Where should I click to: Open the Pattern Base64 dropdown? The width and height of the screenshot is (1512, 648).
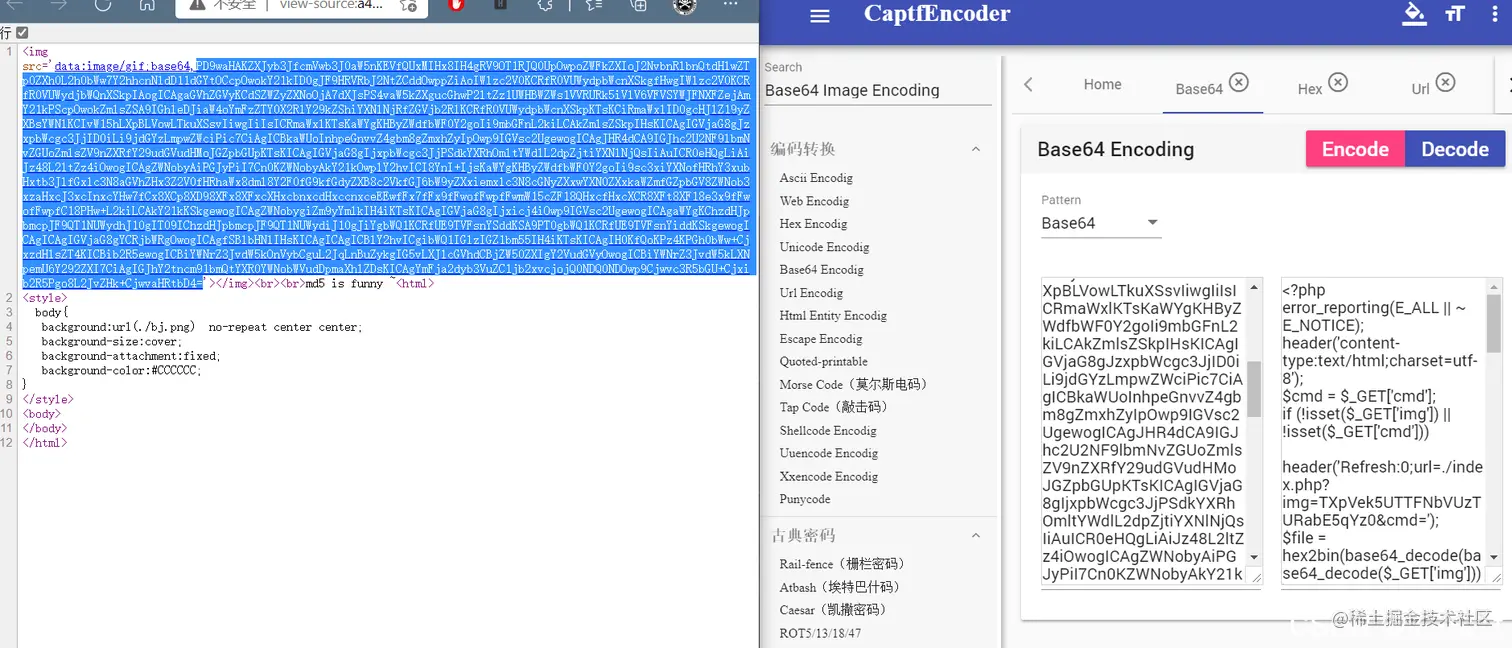click(1101, 223)
